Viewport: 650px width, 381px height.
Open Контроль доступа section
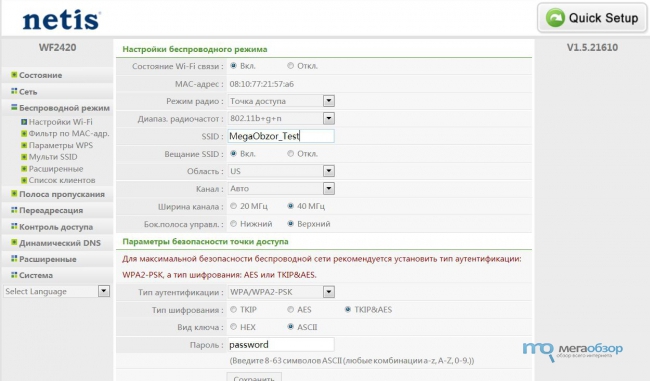[56, 227]
